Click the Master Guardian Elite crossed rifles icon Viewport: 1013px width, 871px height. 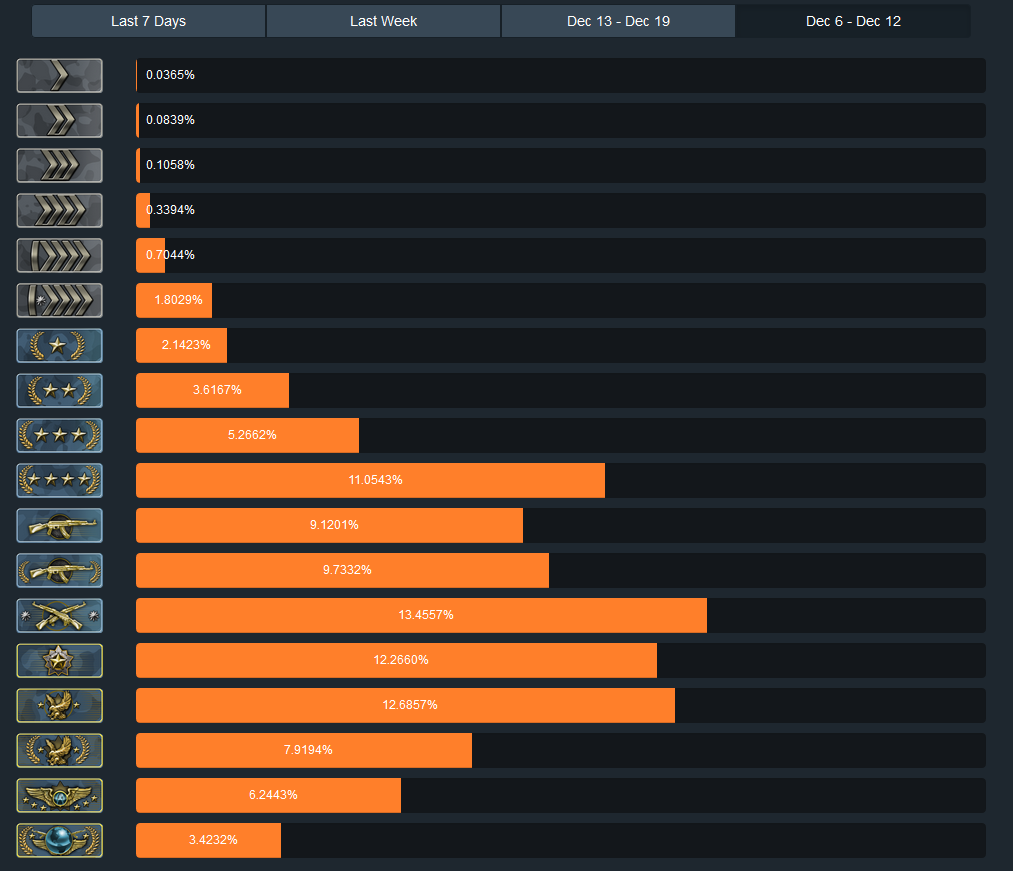pyautogui.click(x=59, y=616)
